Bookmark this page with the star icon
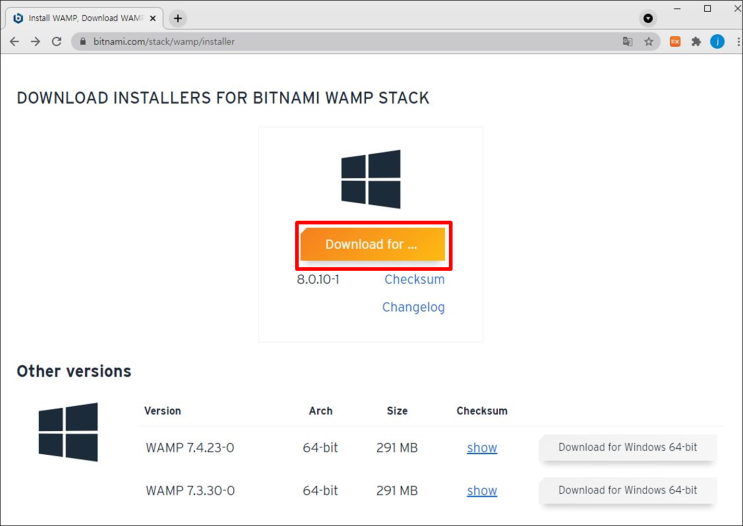The height and width of the screenshot is (526, 743). pos(649,42)
